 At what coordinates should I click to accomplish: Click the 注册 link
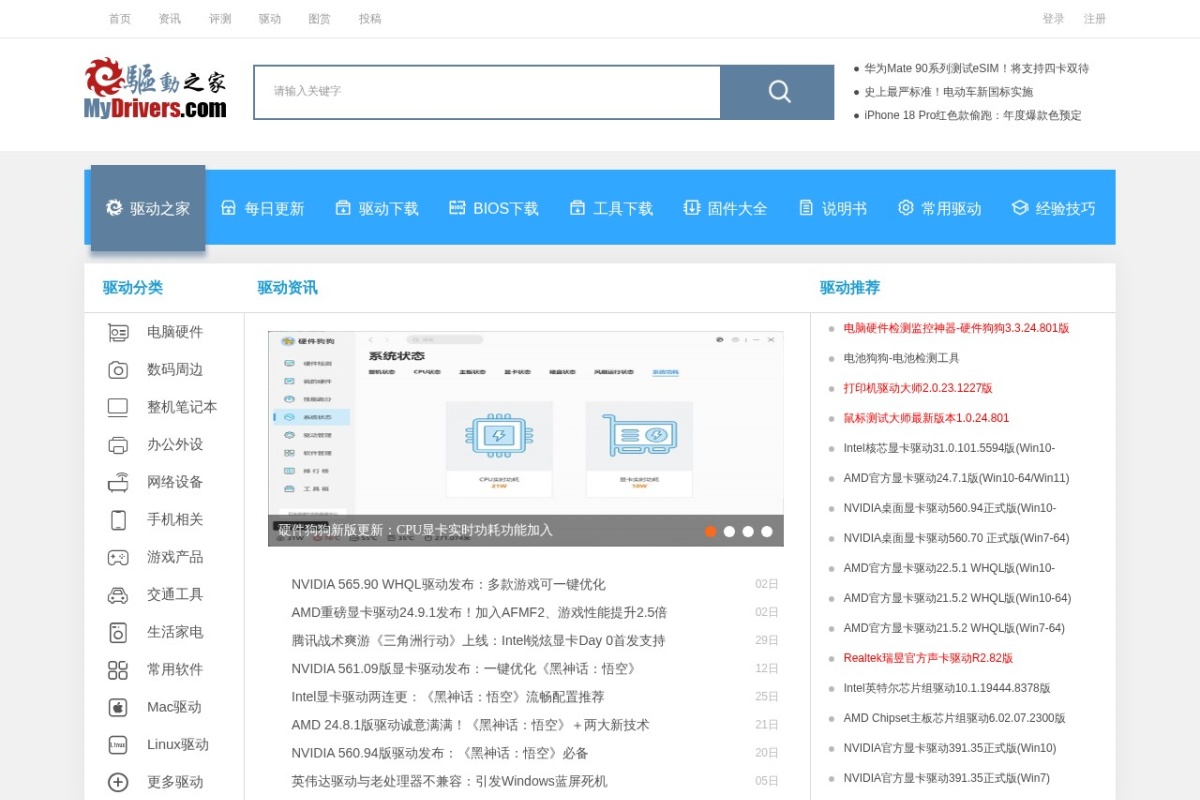pos(1095,19)
